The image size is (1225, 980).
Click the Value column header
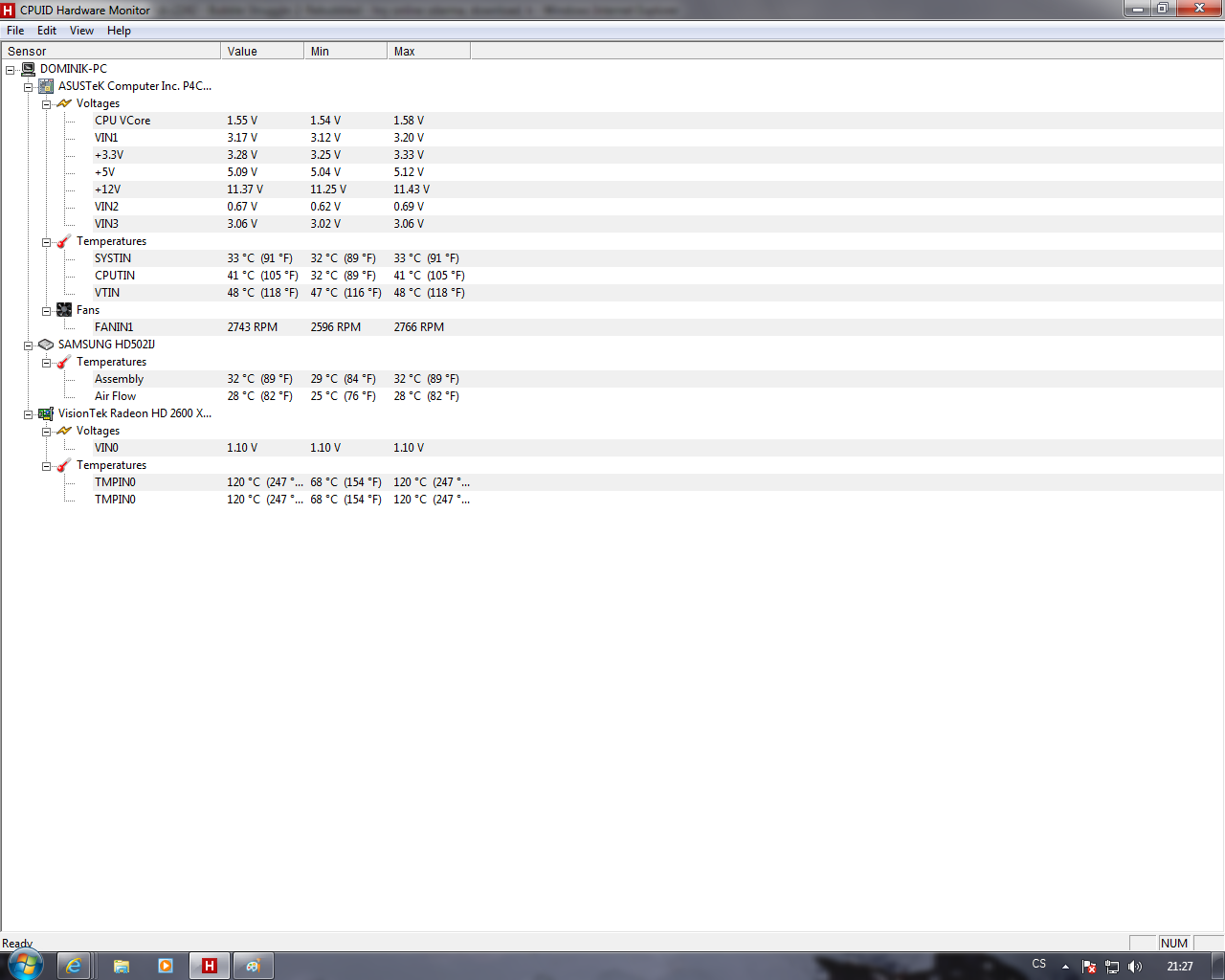262,51
